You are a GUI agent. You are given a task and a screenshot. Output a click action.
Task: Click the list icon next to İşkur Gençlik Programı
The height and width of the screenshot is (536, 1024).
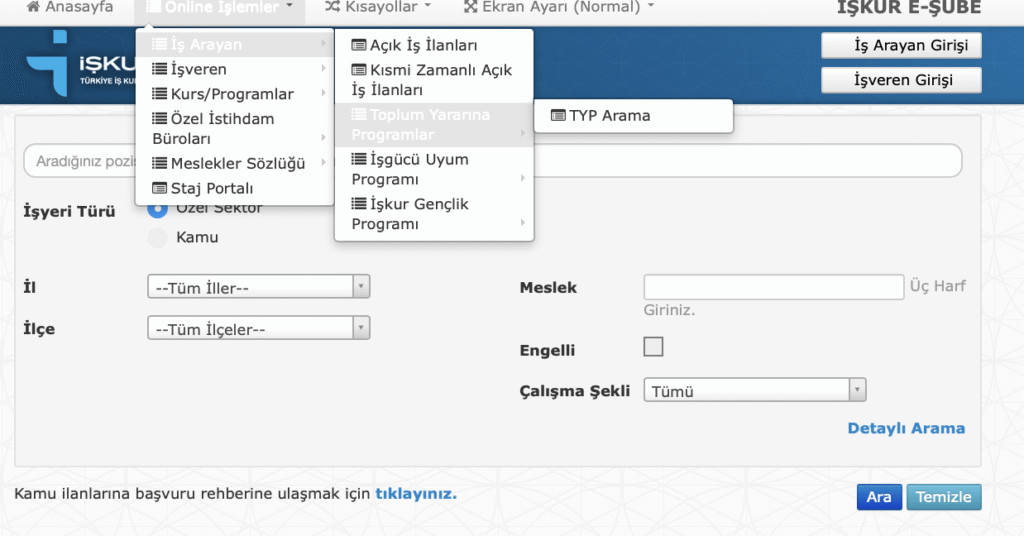pos(359,204)
